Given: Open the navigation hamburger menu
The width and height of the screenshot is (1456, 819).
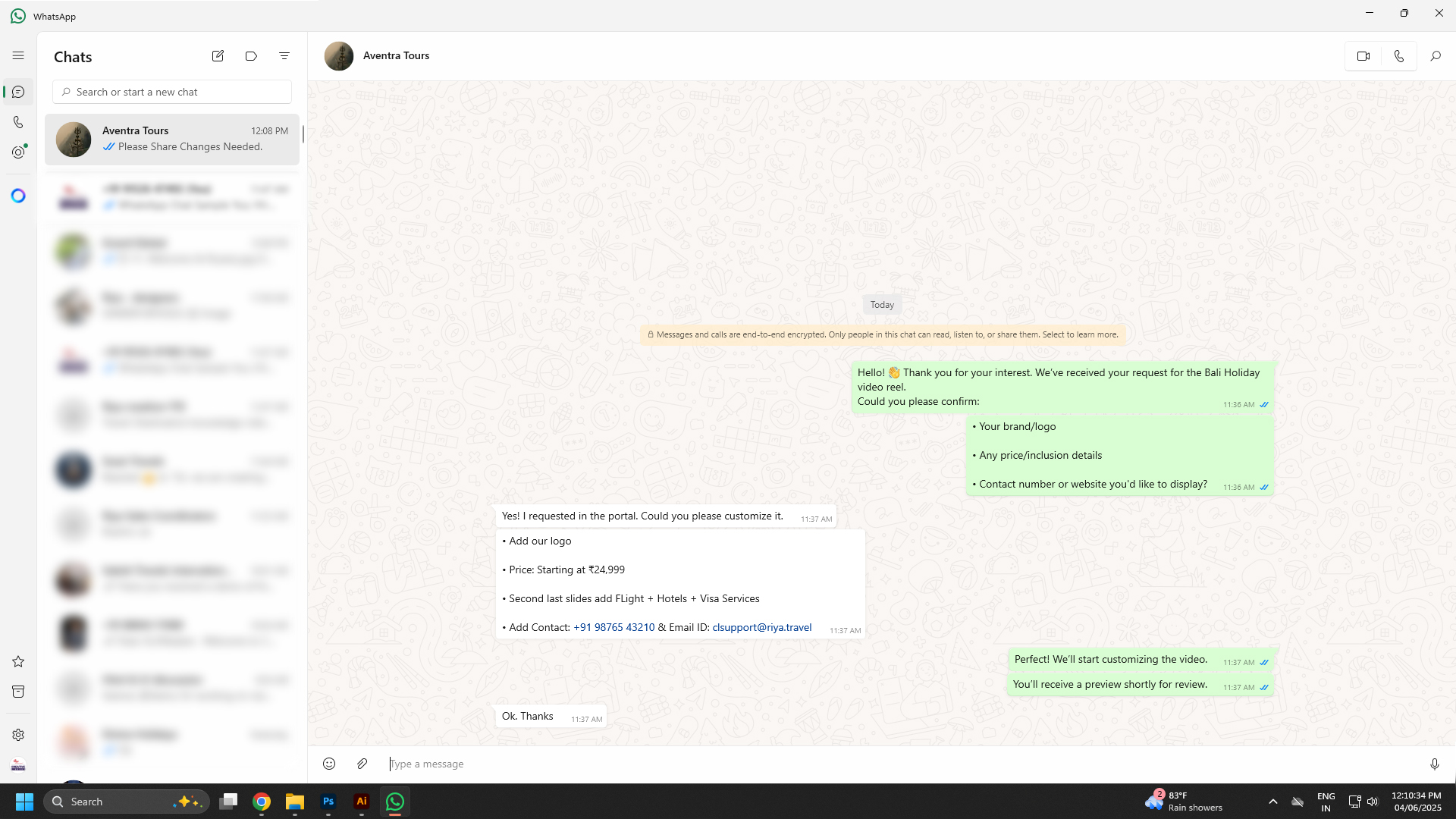Looking at the screenshot, I should [x=18, y=55].
